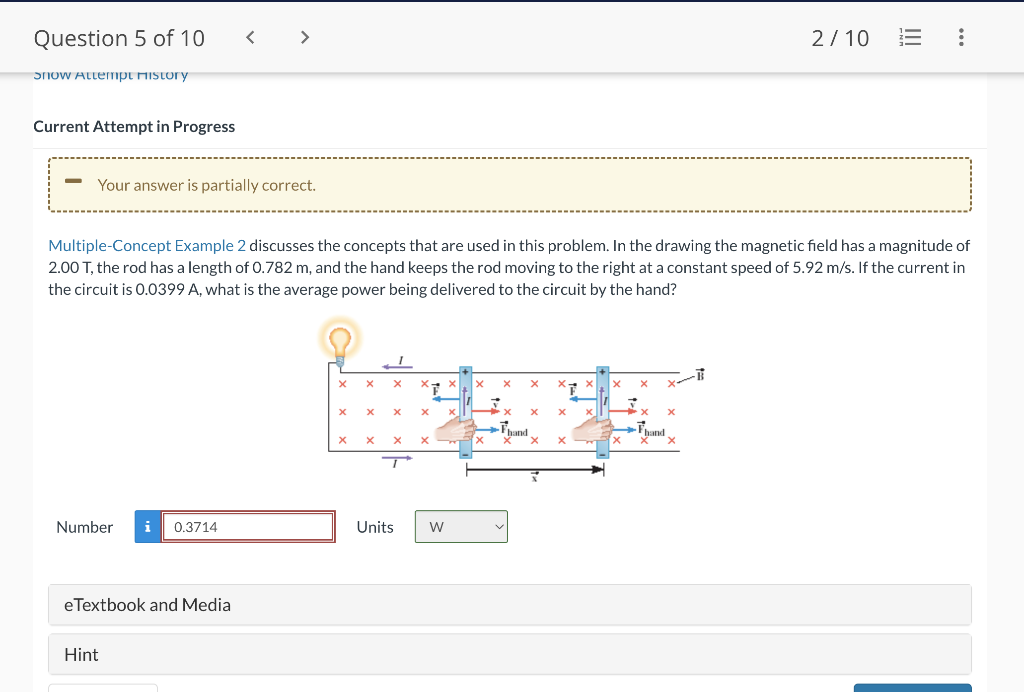Click the question header Question 5 of 10
Image resolution: width=1024 pixels, height=692 pixels.
click(x=118, y=37)
